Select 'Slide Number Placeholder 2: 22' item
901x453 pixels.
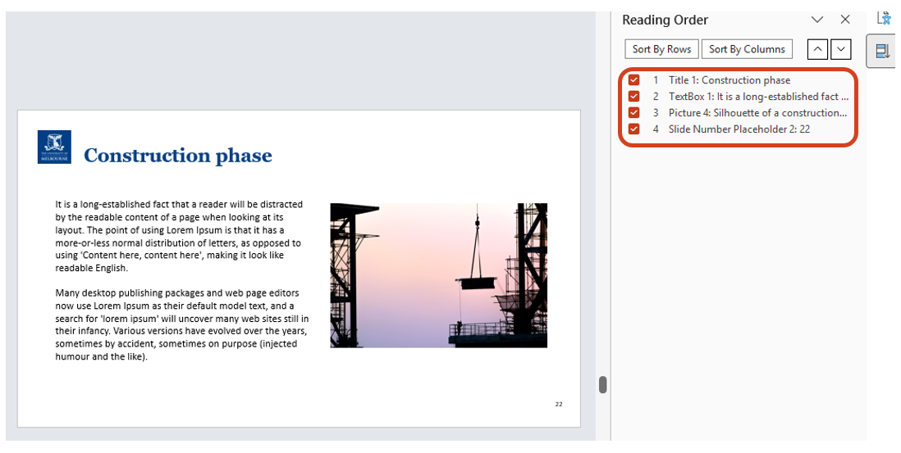pyautogui.click(x=739, y=129)
